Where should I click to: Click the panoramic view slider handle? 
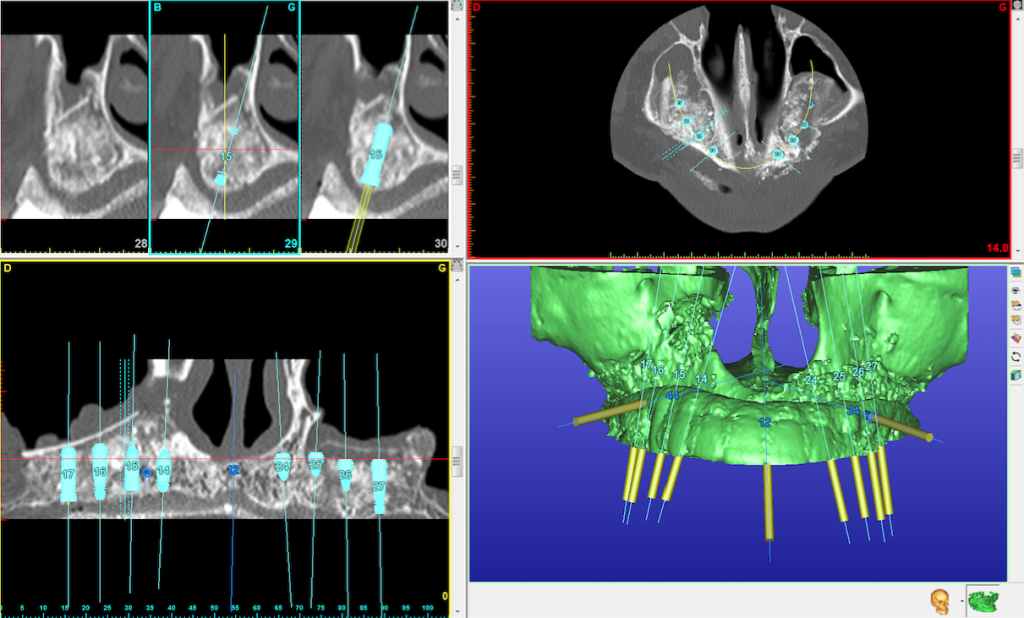(456, 461)
